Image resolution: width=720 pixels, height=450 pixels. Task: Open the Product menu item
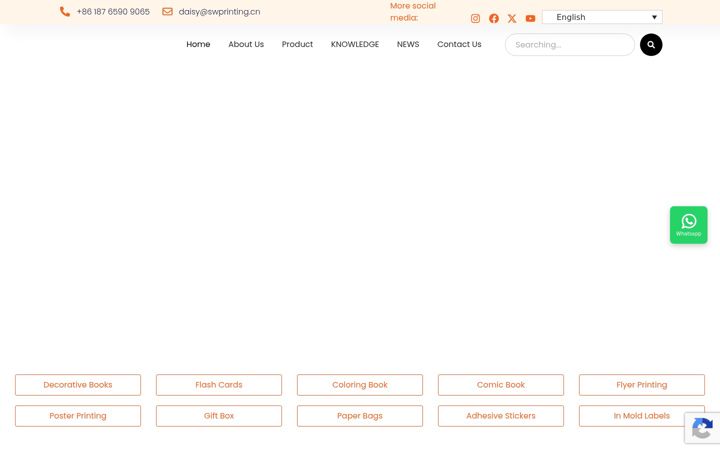tap(297, 44)
